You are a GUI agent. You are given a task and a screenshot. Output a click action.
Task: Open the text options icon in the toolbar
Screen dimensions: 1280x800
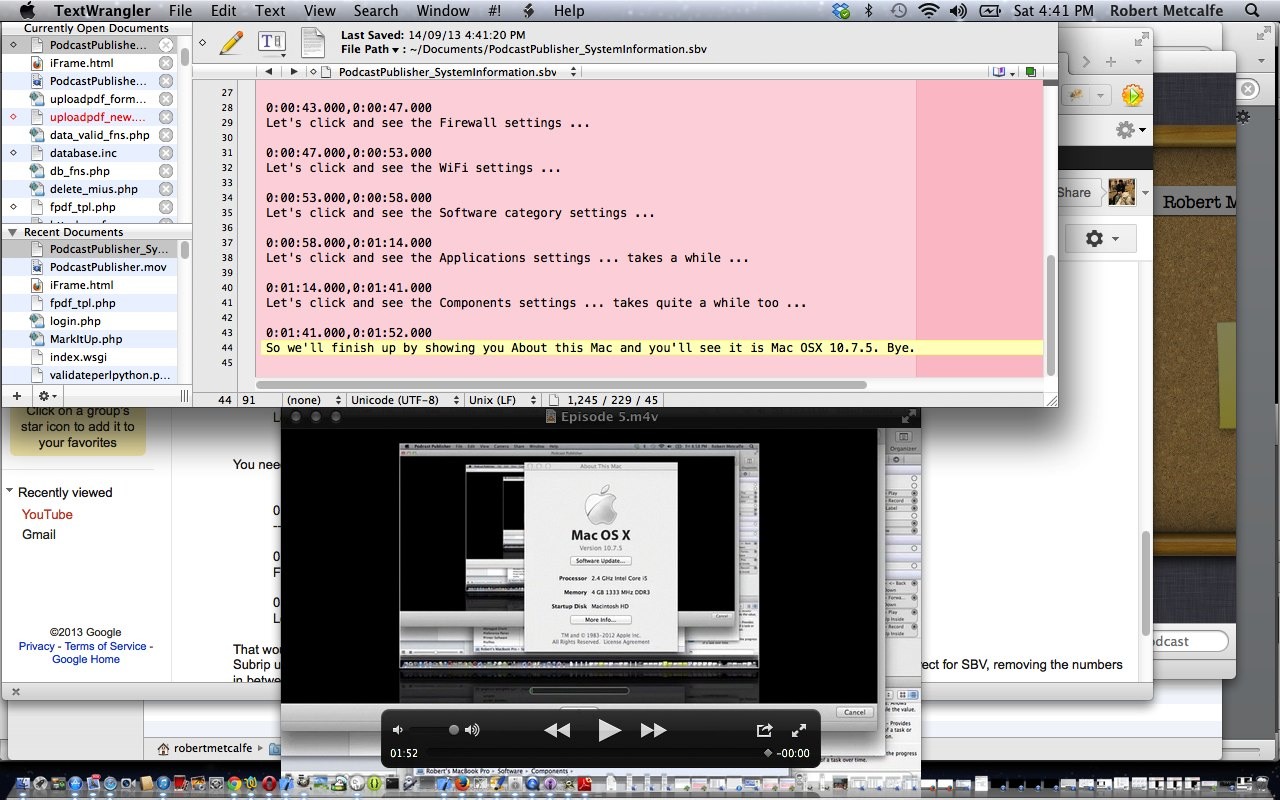[x=271, y=42]
